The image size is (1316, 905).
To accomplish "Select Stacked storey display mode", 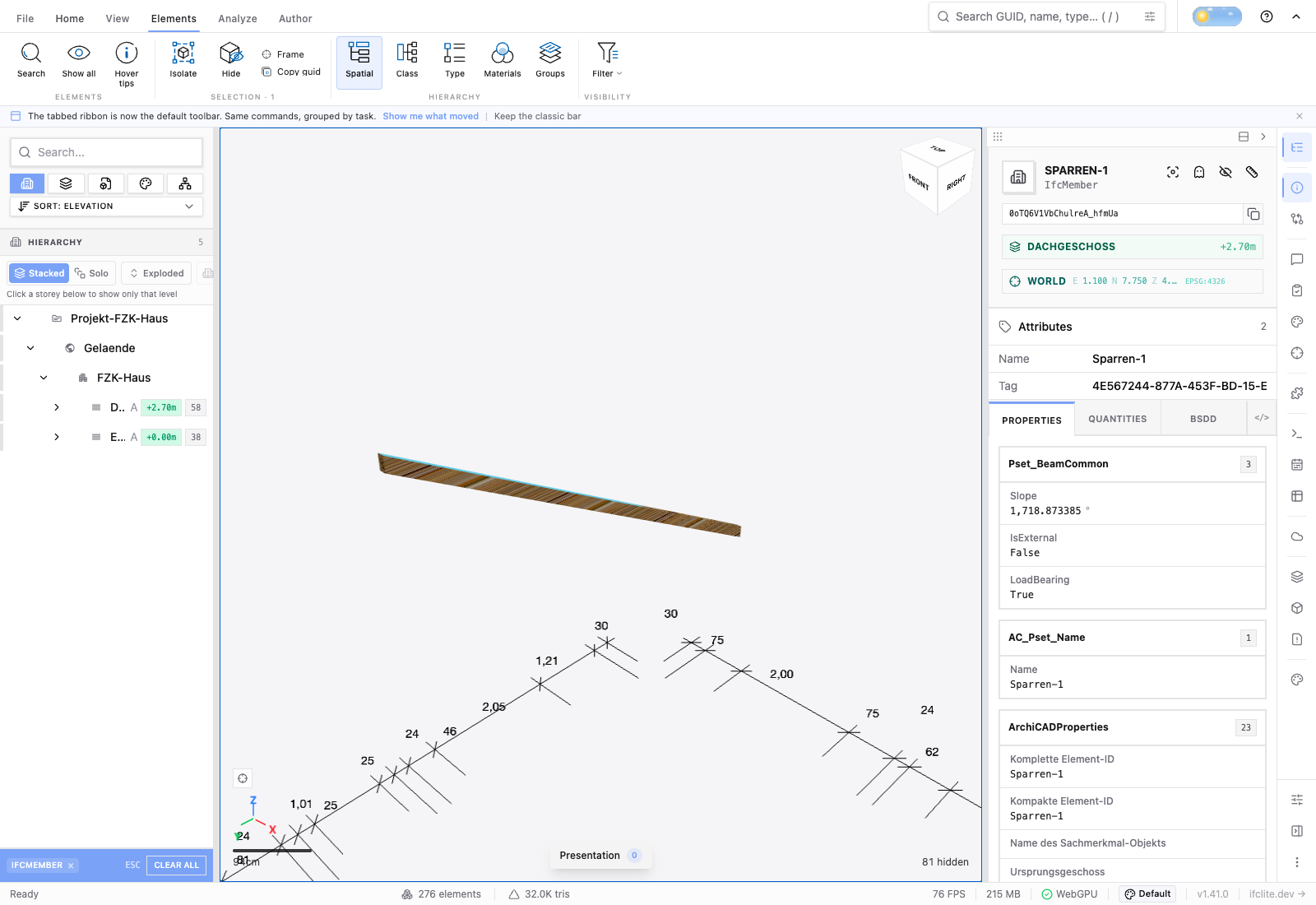I will [39, 273].
